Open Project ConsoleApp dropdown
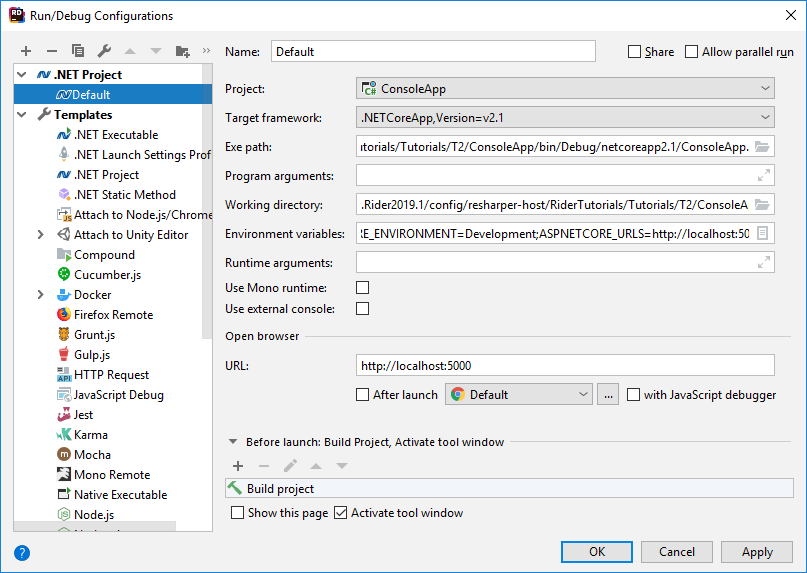Viewport: 807px width, 573px height. coord(565,89)
